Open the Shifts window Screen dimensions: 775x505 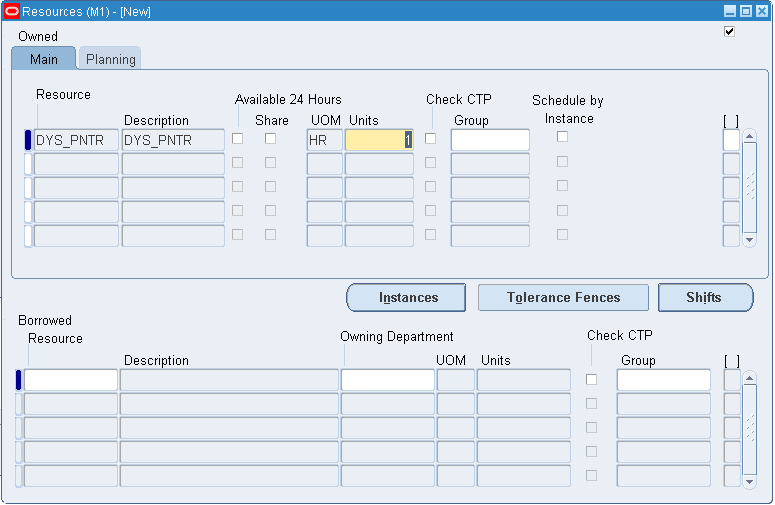[705, 297]
